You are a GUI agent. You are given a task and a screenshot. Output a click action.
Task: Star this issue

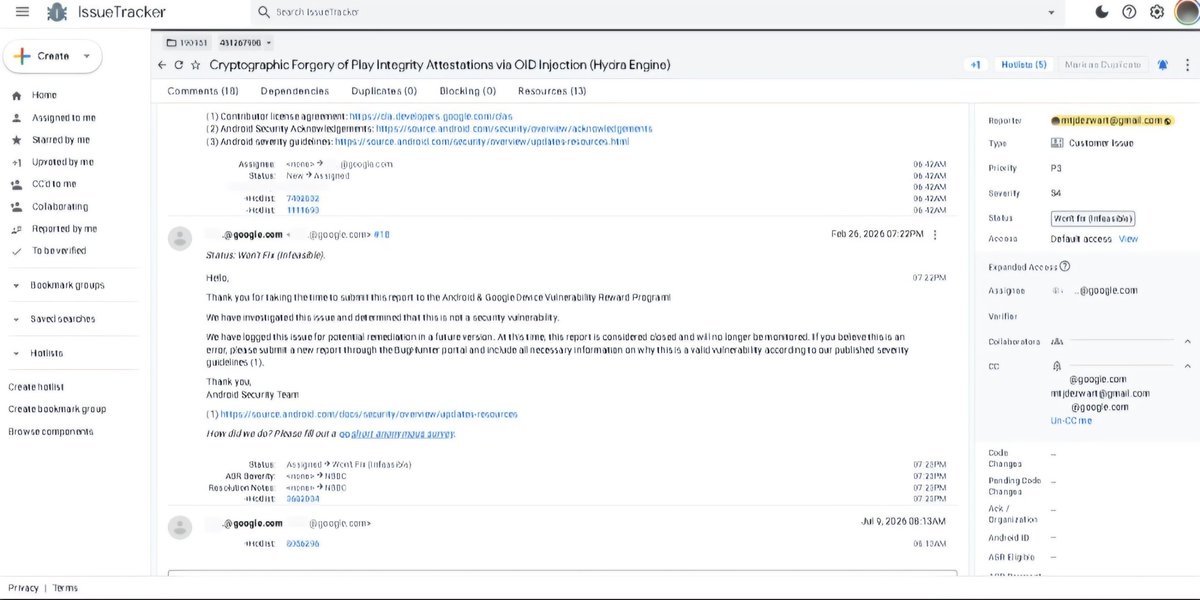pos(196,65)
